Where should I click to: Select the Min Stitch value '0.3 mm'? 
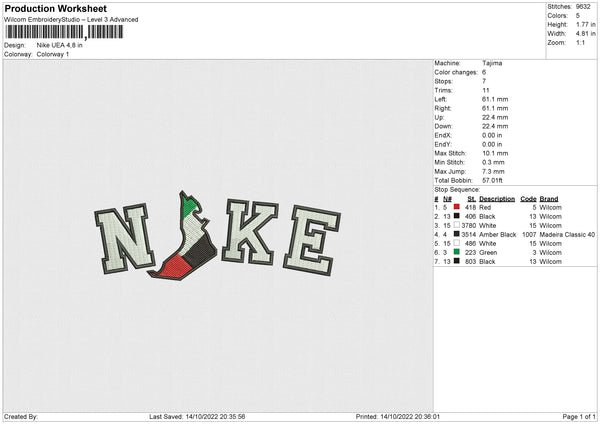[493, 162]
